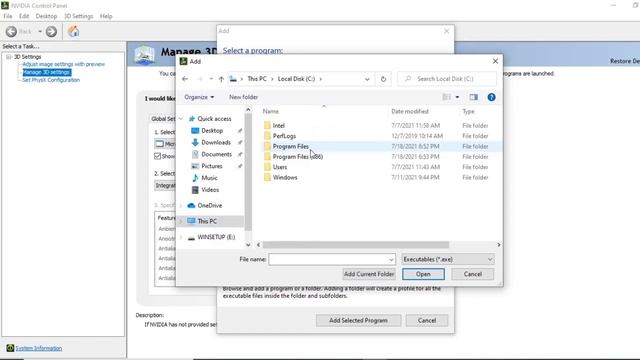The image size is (640, 360).
Task: Sort by the Date modified column
Action: (410, 111)
